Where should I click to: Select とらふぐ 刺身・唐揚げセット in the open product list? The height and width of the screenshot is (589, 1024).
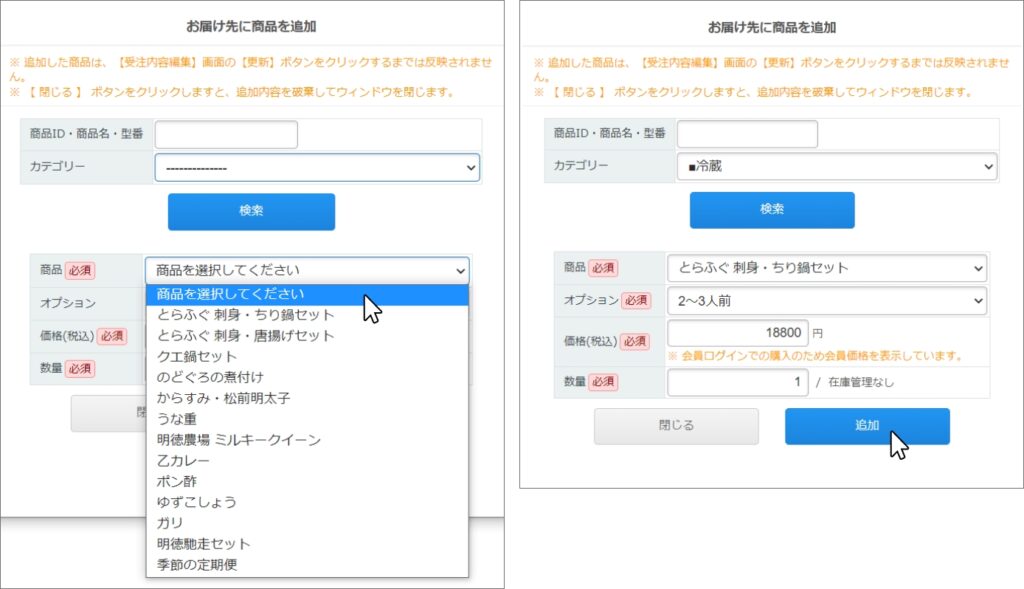(x=245, y=336)
